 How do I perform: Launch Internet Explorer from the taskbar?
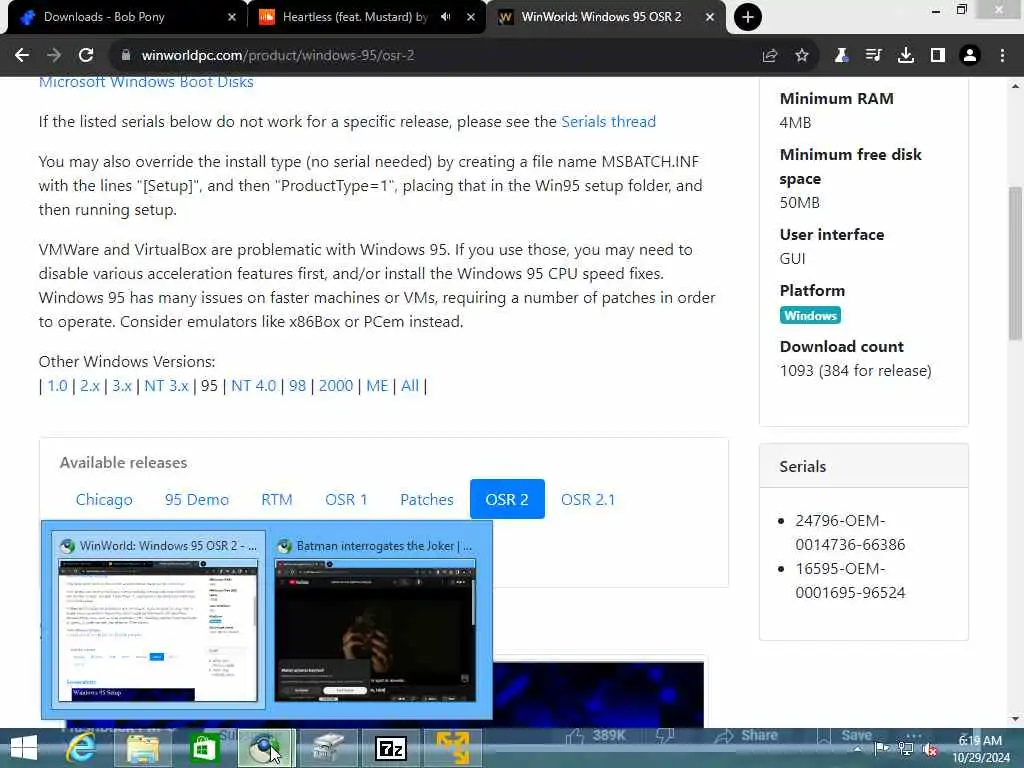(x=82, y=748)
